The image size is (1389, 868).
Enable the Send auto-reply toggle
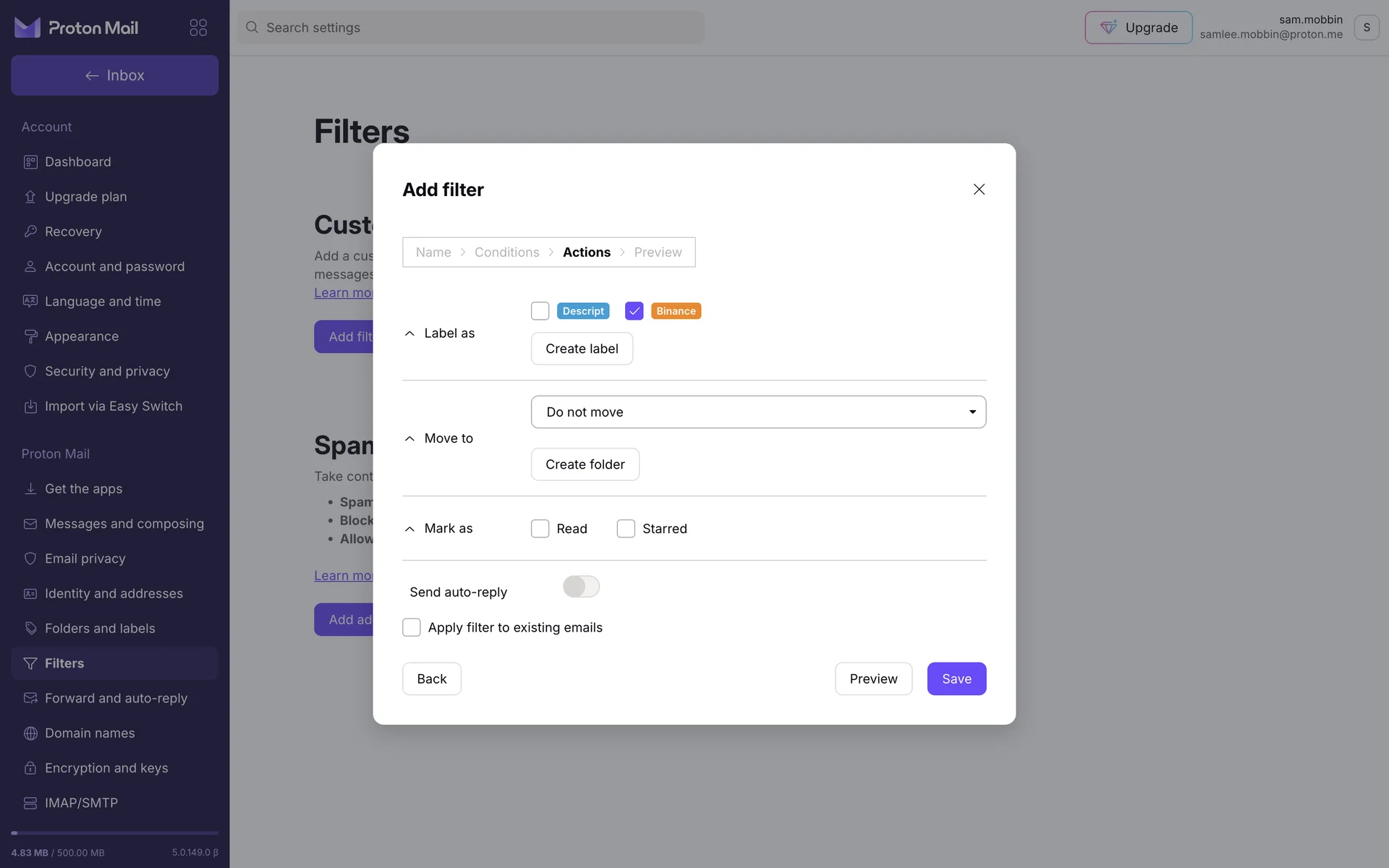click(x=581, y=587)
